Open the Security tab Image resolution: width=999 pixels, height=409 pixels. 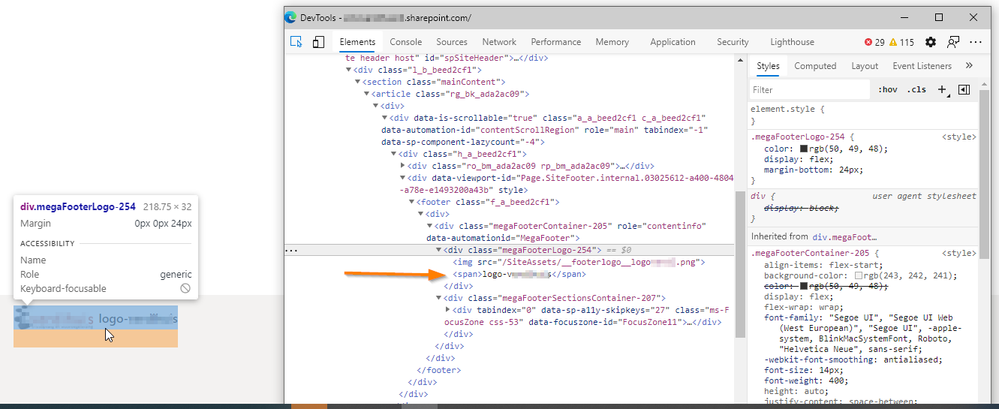733,42
